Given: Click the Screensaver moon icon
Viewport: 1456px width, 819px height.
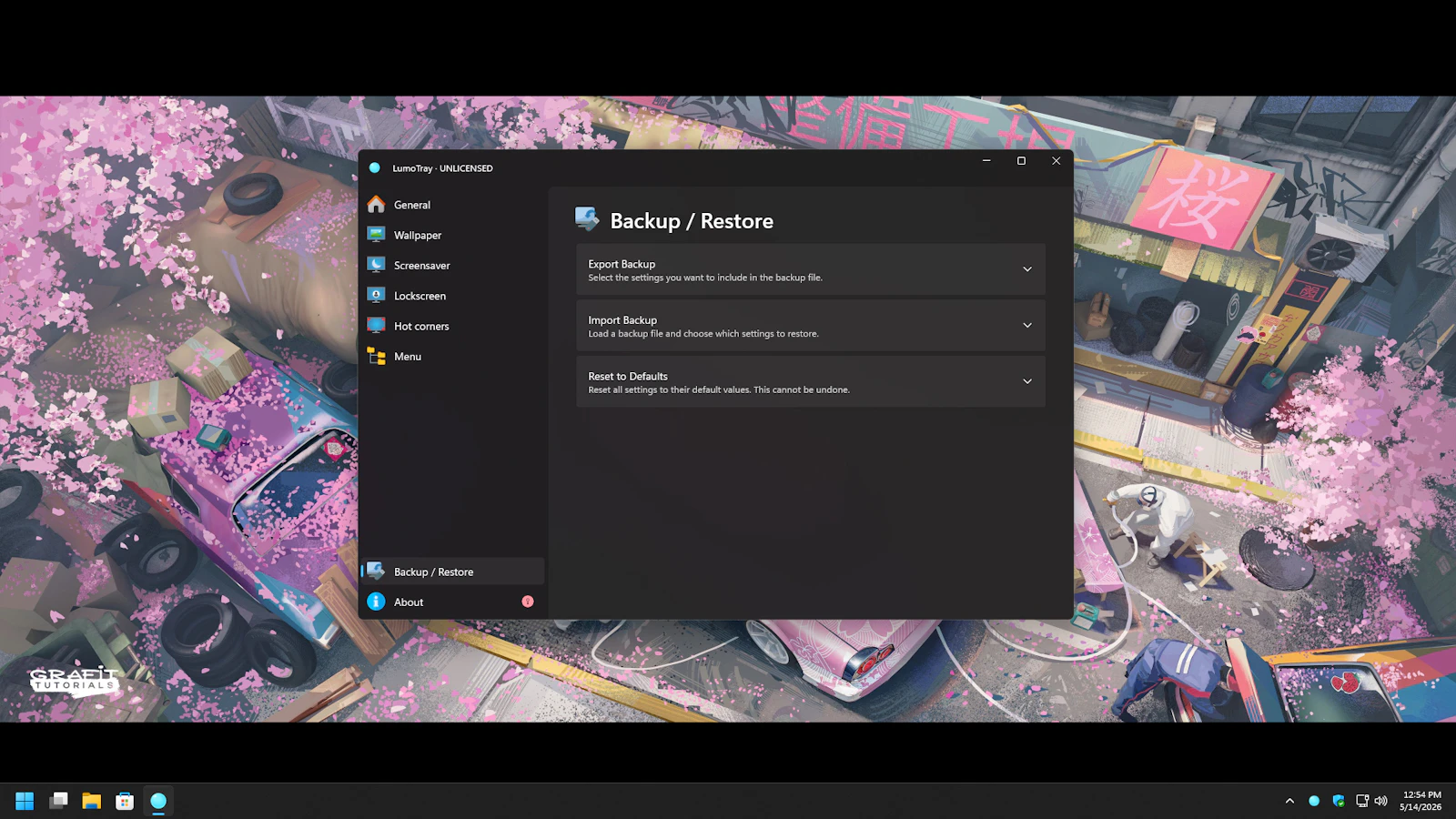Looking at the screenshot, I should pos(376,265).
